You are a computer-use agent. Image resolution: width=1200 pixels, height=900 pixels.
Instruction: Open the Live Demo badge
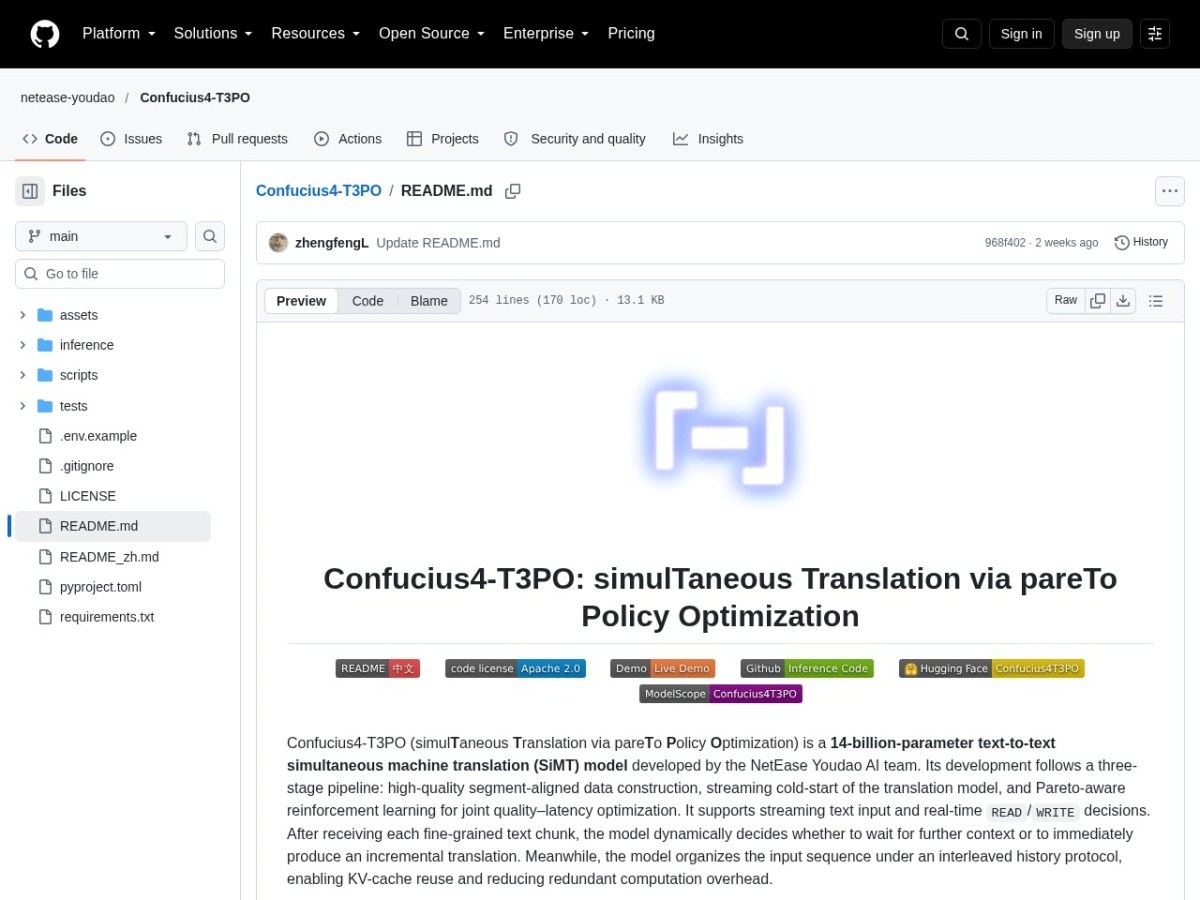click(663, 669)
